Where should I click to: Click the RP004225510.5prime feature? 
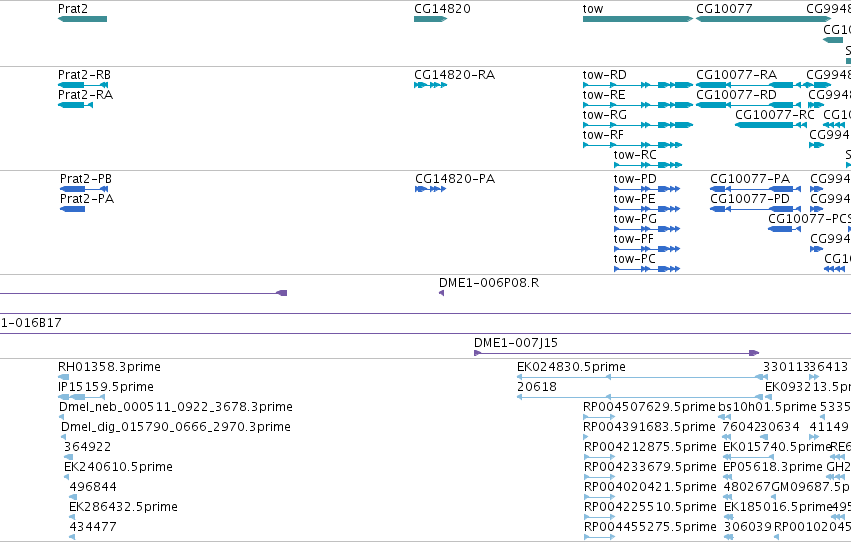[x=600, y=517]
